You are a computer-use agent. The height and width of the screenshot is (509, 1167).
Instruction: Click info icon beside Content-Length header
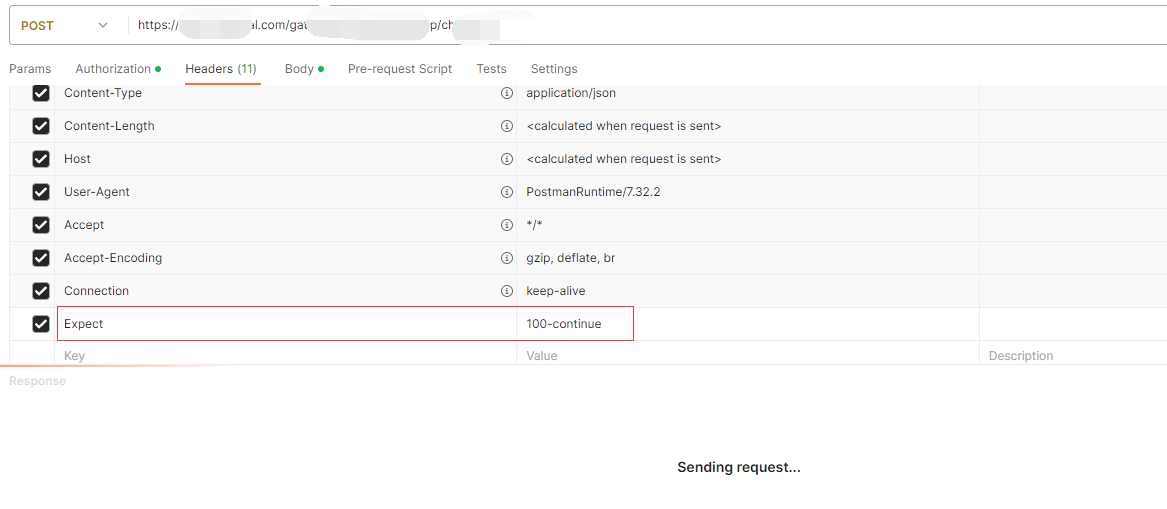tap(506, 126)
